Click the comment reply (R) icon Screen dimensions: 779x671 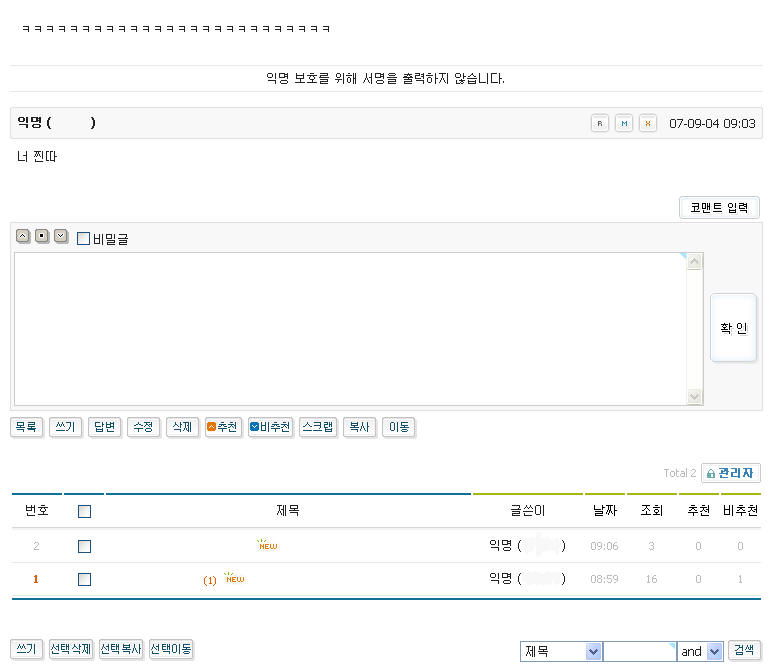coord(600,123)
